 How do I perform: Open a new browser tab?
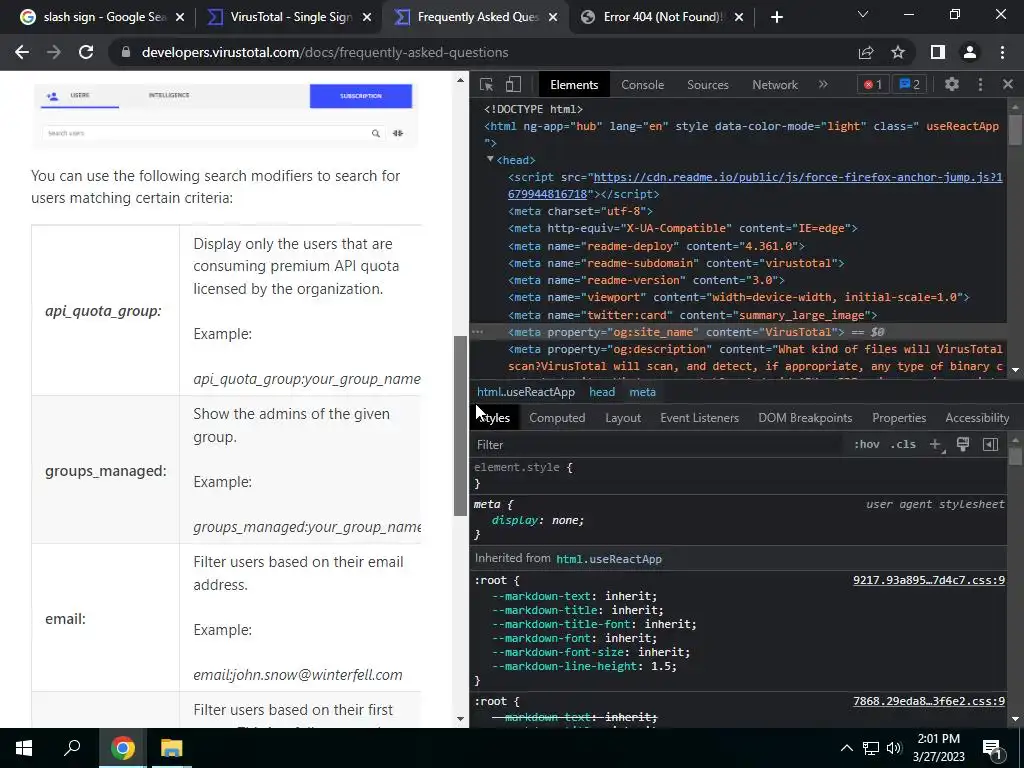tap(776, 17)
